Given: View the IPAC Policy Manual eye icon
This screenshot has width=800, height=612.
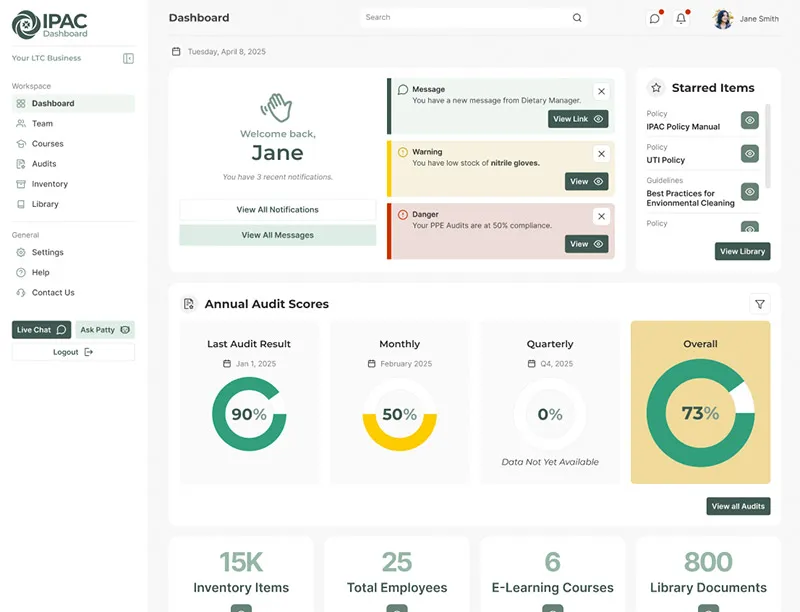Looking at the screenshot, I should (x=749, y=120).
